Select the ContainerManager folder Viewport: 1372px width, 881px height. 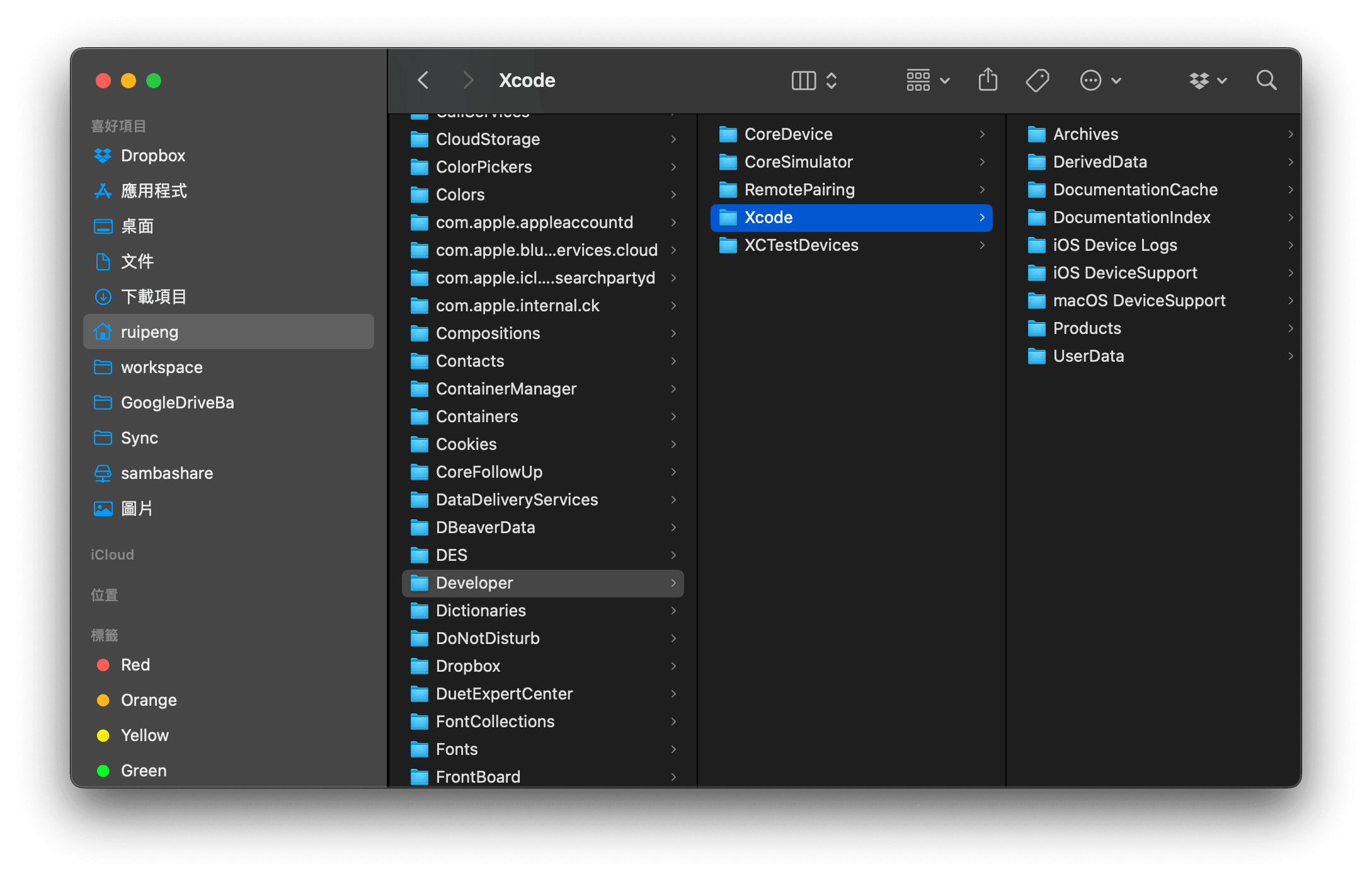coord(543,389)
